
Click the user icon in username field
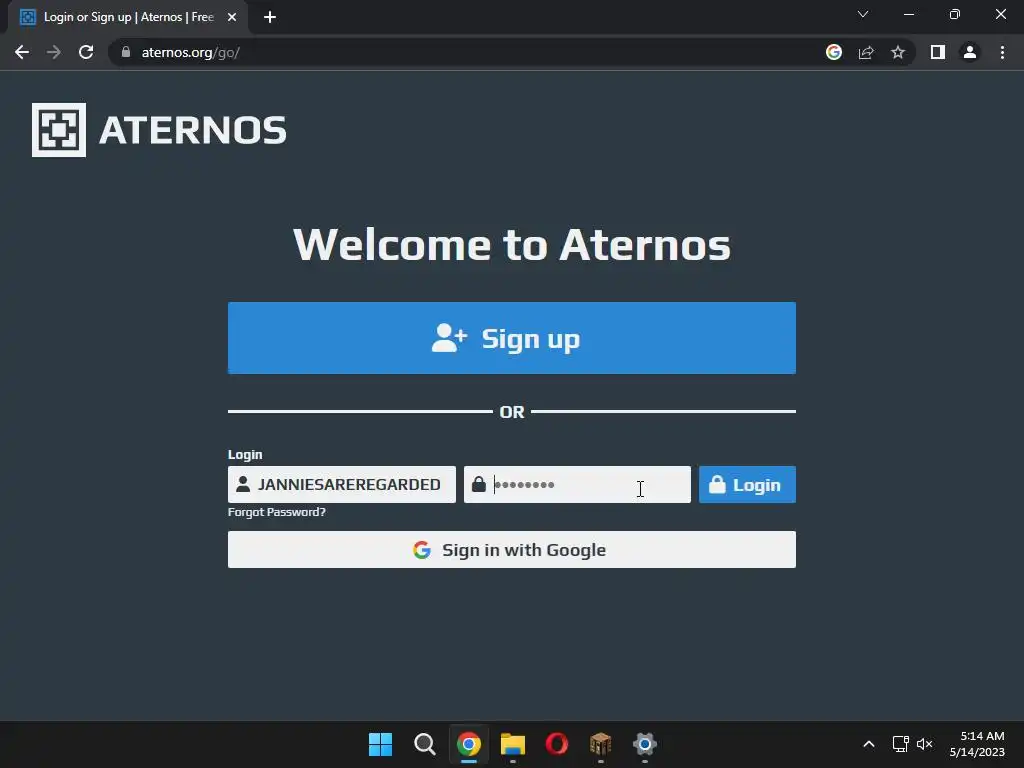[243, 484]
